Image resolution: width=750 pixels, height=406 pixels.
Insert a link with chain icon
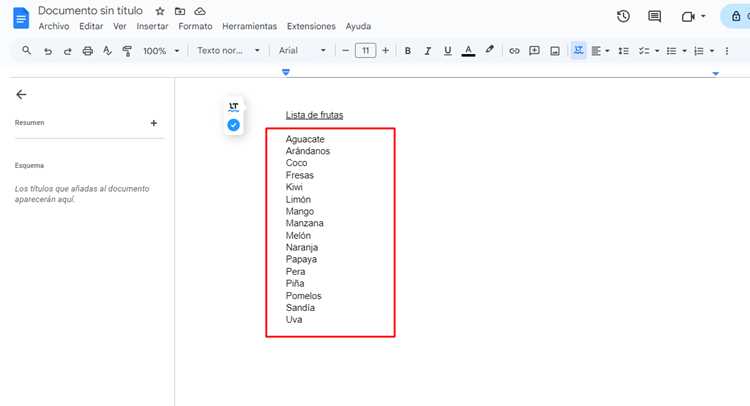514,51
